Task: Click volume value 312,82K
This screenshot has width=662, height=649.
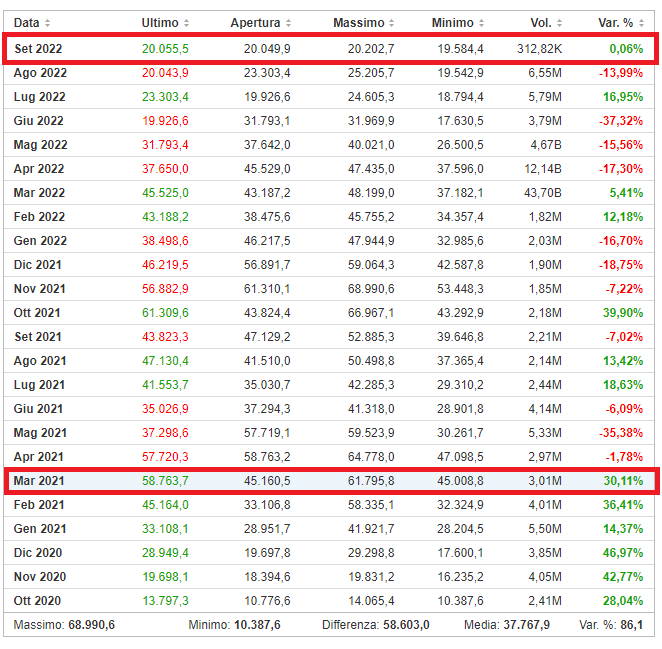Action: (540, 49)
